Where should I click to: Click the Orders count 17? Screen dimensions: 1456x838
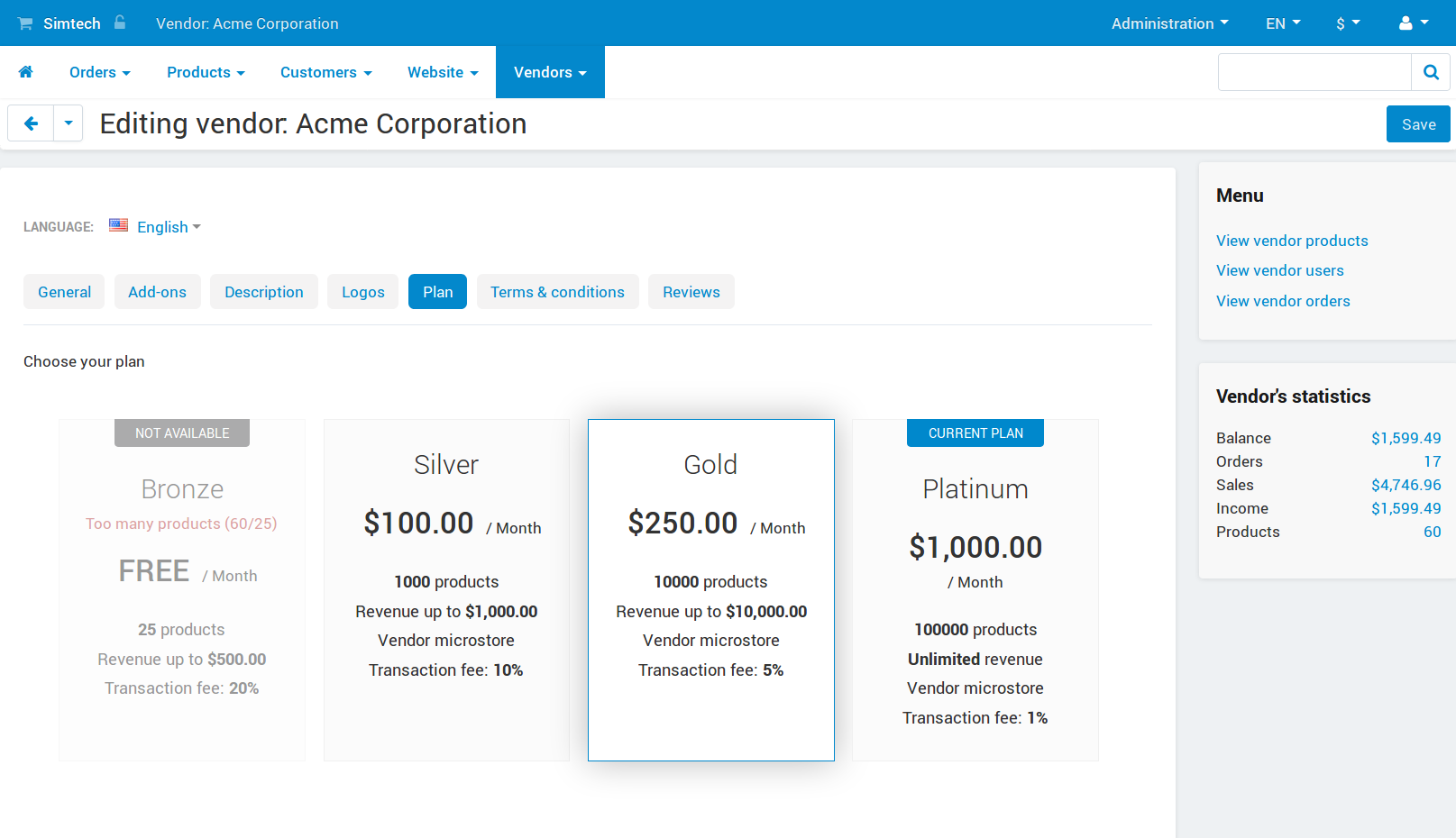coord(1433,461)
